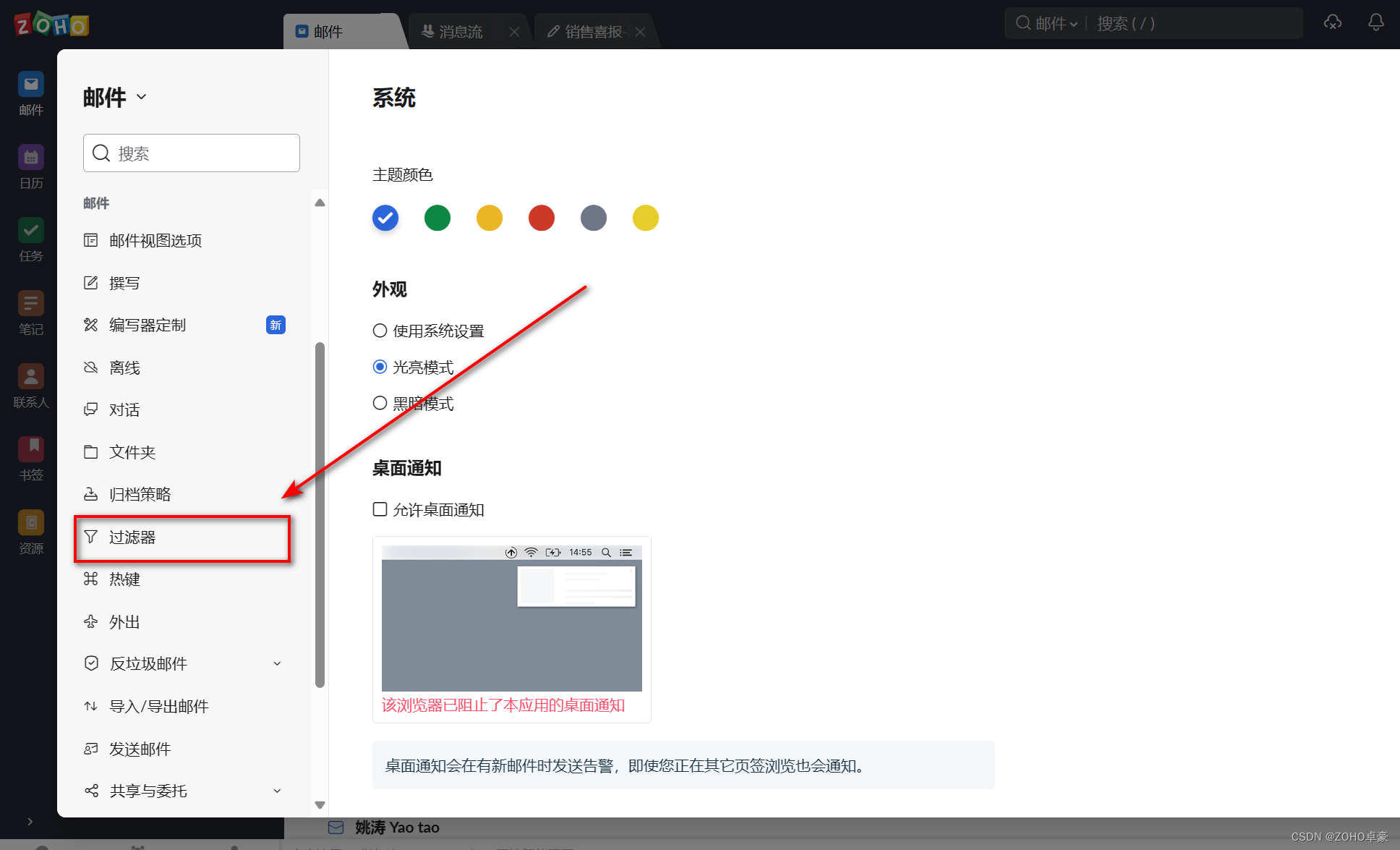Image resolution: width=1400 pixels, height=850 pixels.
Task: Choose the green theme color swatch
Action: click(x=437, y=218)
